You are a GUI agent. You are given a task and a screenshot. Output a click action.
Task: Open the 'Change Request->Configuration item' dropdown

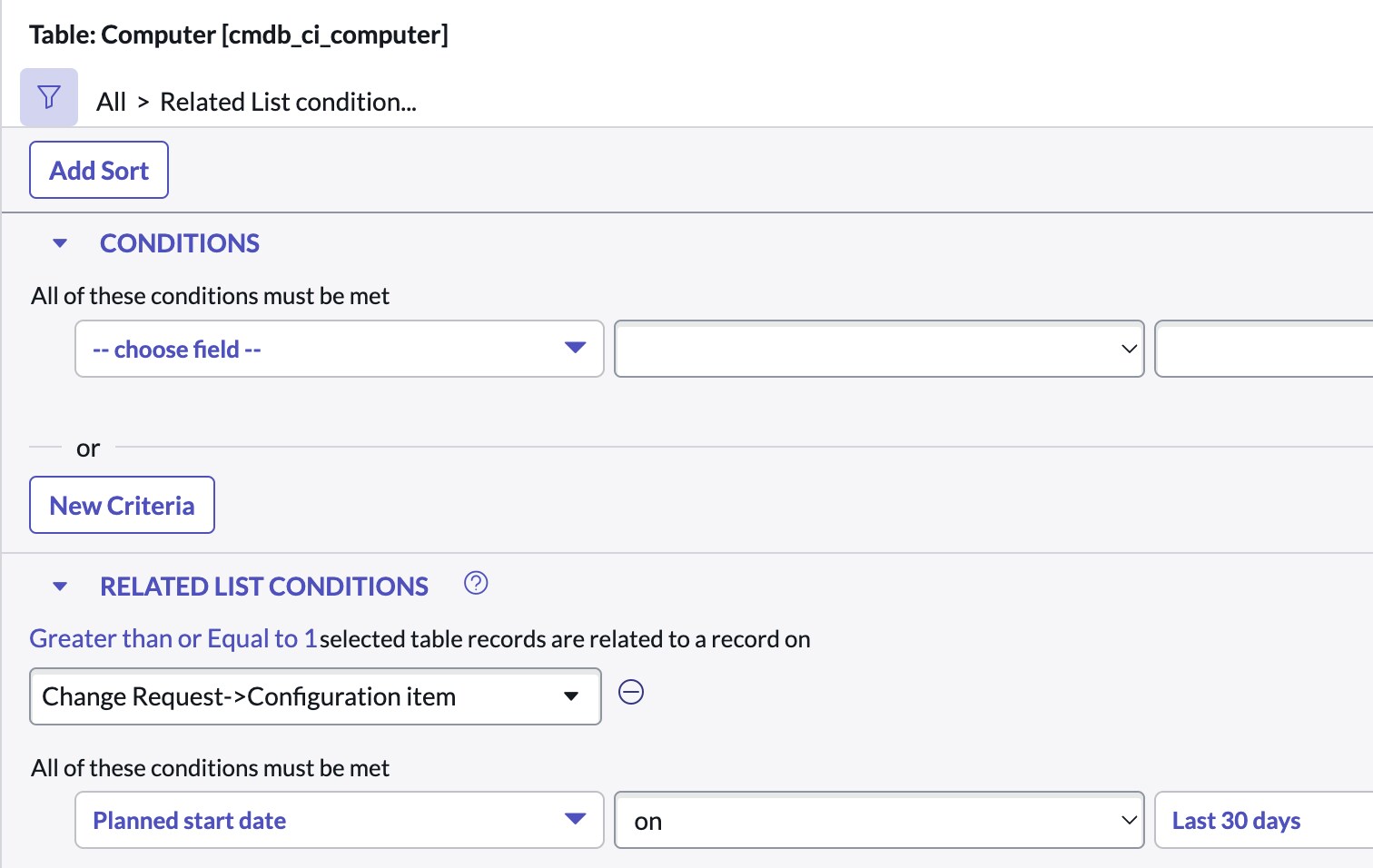[x=315, y=696]
